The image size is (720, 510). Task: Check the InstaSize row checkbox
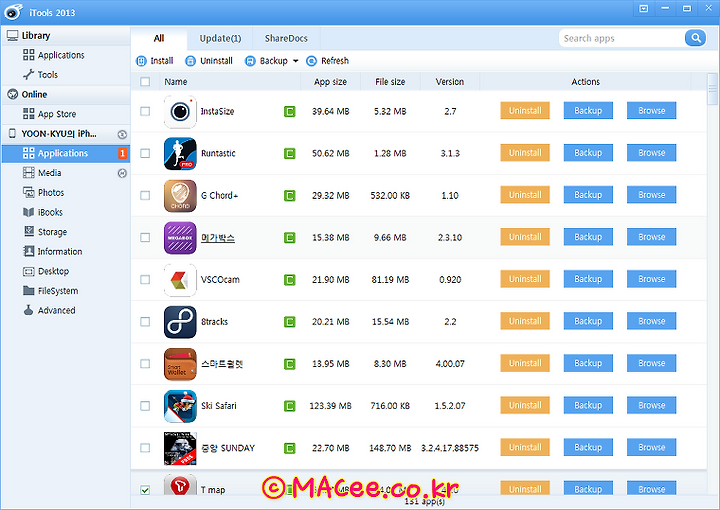tap(145, 112)
